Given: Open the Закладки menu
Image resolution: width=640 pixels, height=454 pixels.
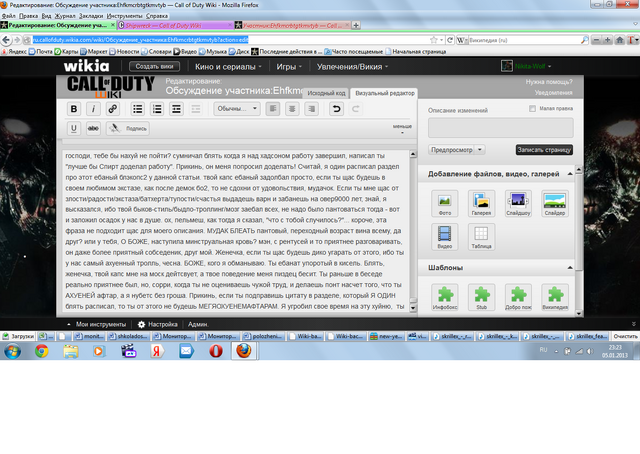Looking at the screenshot, I should pyautogui.click(x=91, y=16).
